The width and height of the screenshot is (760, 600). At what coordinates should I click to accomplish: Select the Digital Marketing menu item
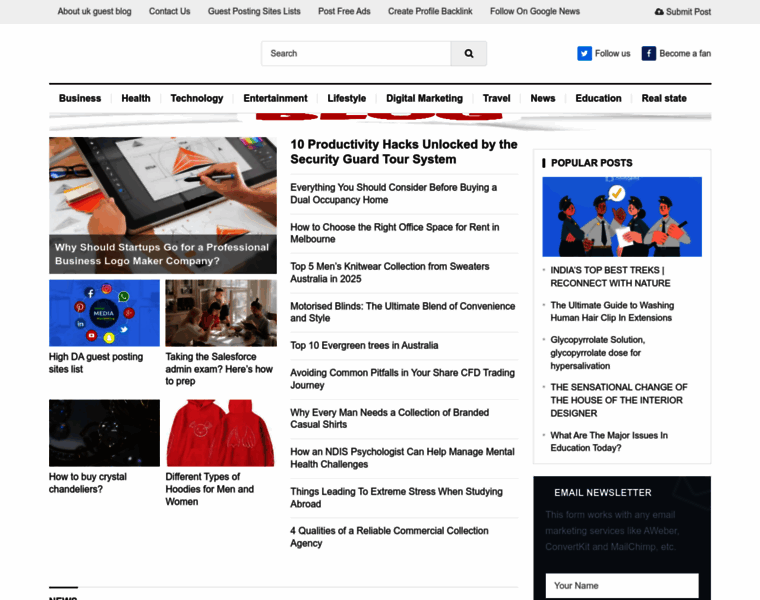(424, 98)
